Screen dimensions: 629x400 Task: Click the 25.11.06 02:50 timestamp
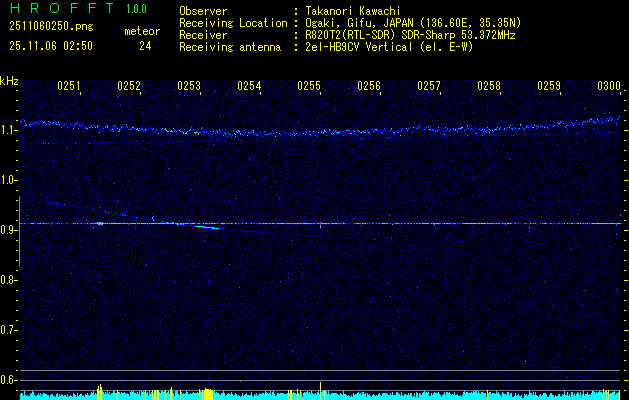50,46
